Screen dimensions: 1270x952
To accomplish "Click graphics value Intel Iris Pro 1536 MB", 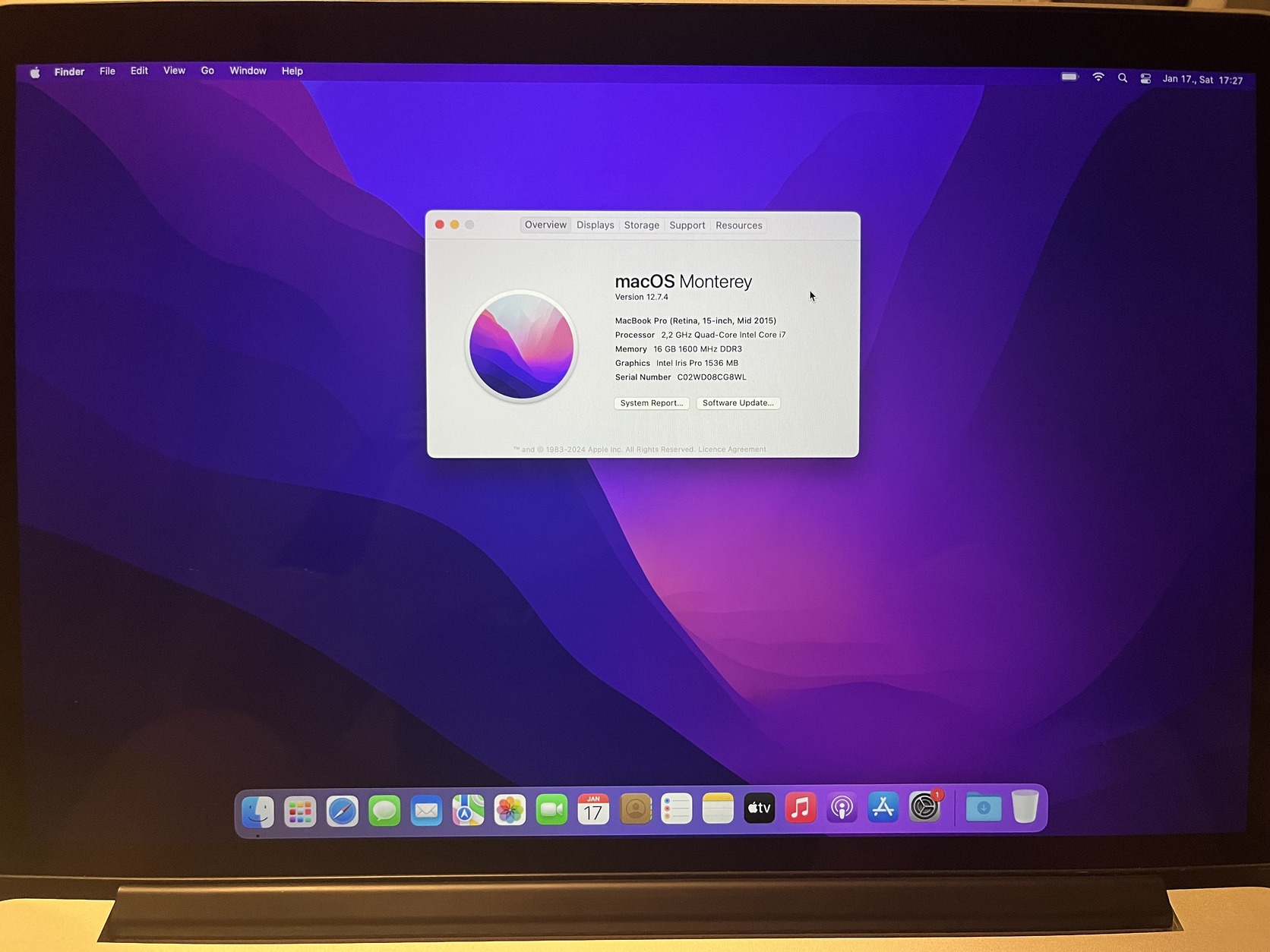I will click(697, 363).
